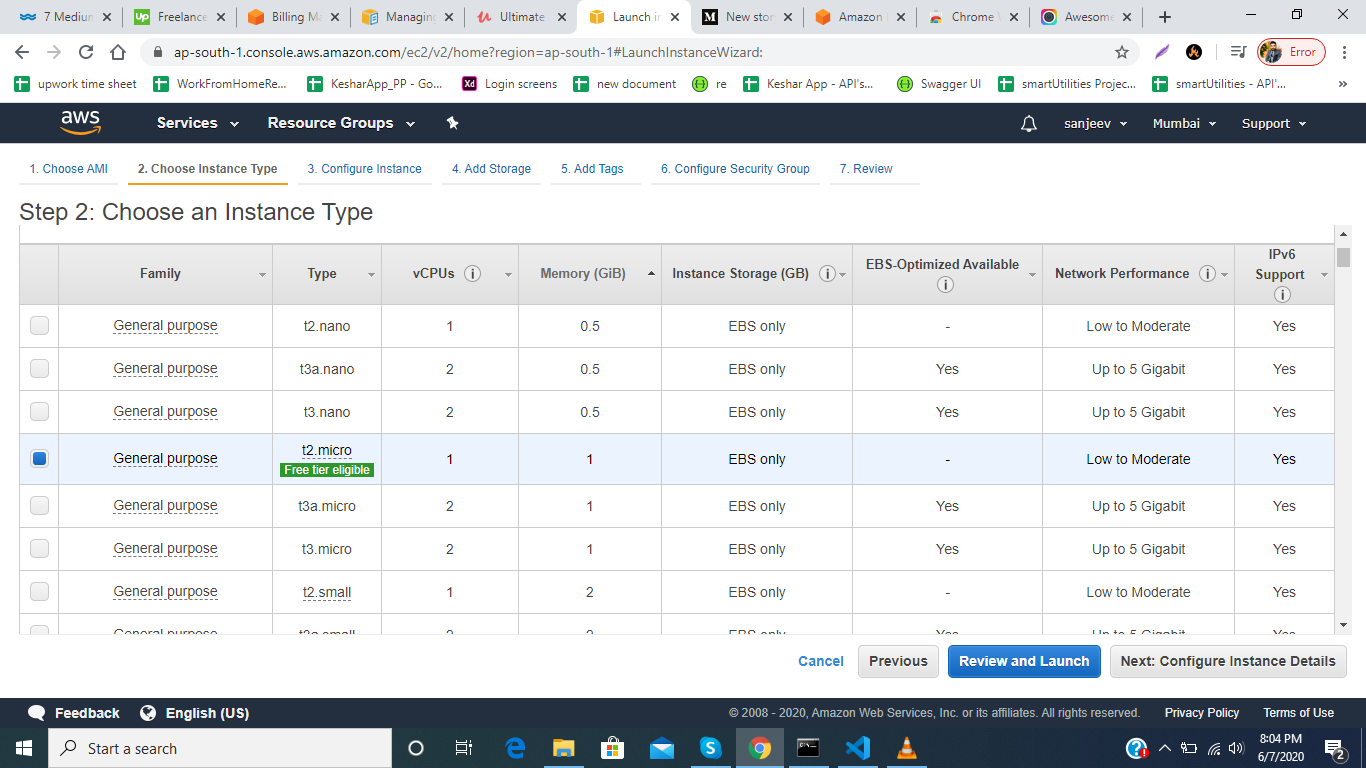The width and height of the screenshot is (1366, 768).
Task: Click the Review and Launch button
Action: point(1024,661)
